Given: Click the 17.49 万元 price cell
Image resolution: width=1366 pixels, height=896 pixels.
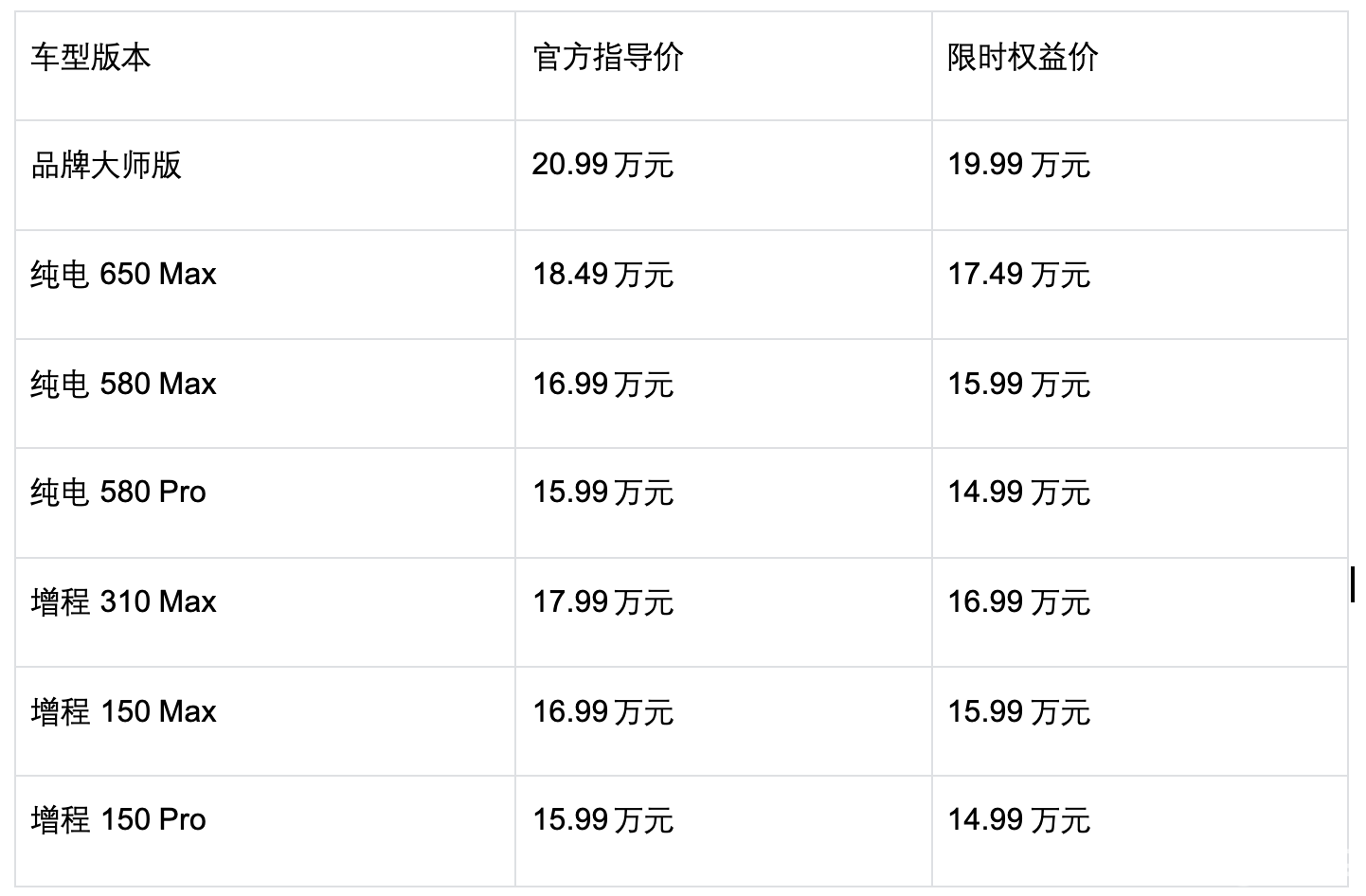Looking at the screenshot, I should 1018,275.
